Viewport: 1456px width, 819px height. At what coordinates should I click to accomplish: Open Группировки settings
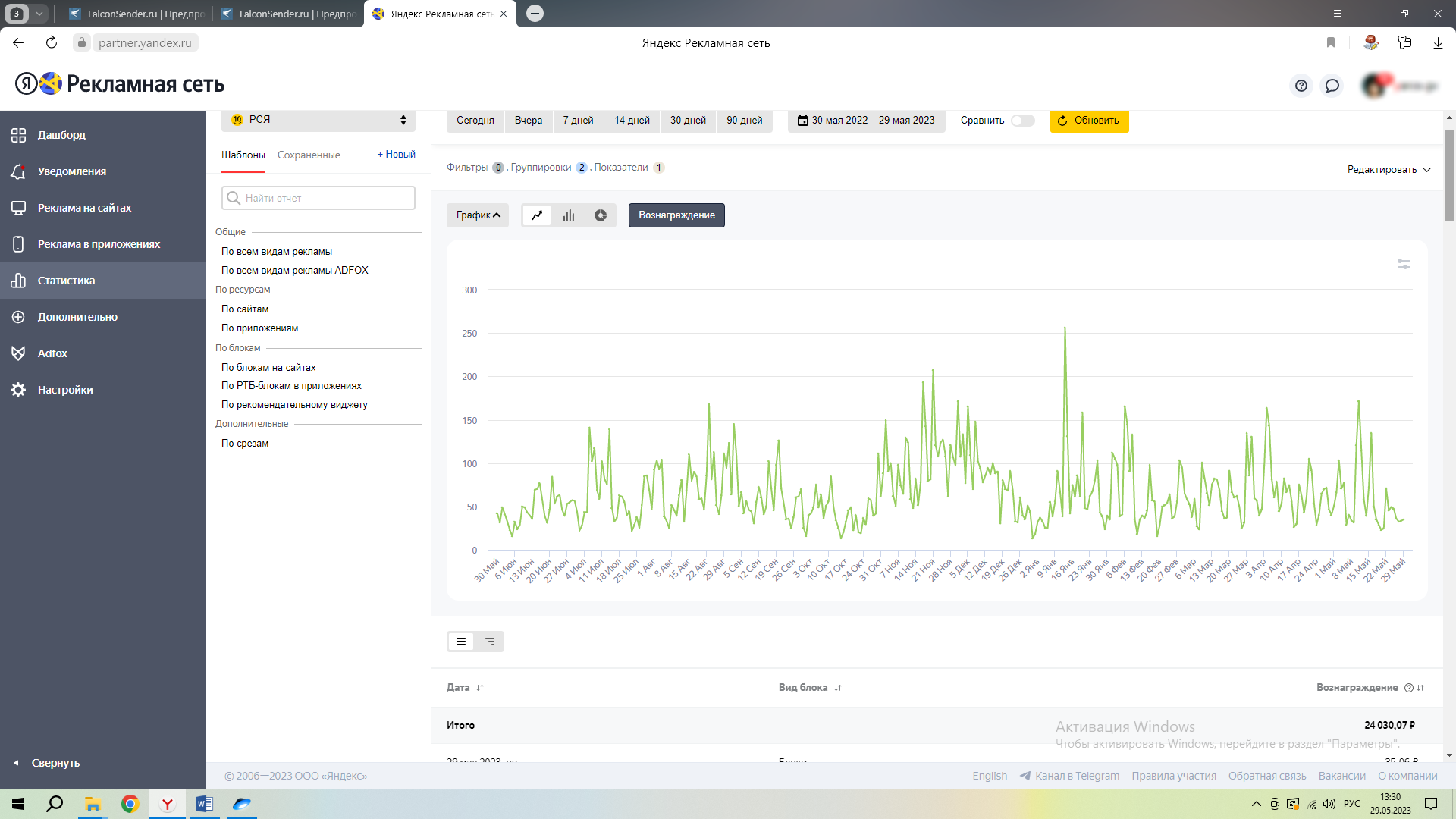(549, 168)
